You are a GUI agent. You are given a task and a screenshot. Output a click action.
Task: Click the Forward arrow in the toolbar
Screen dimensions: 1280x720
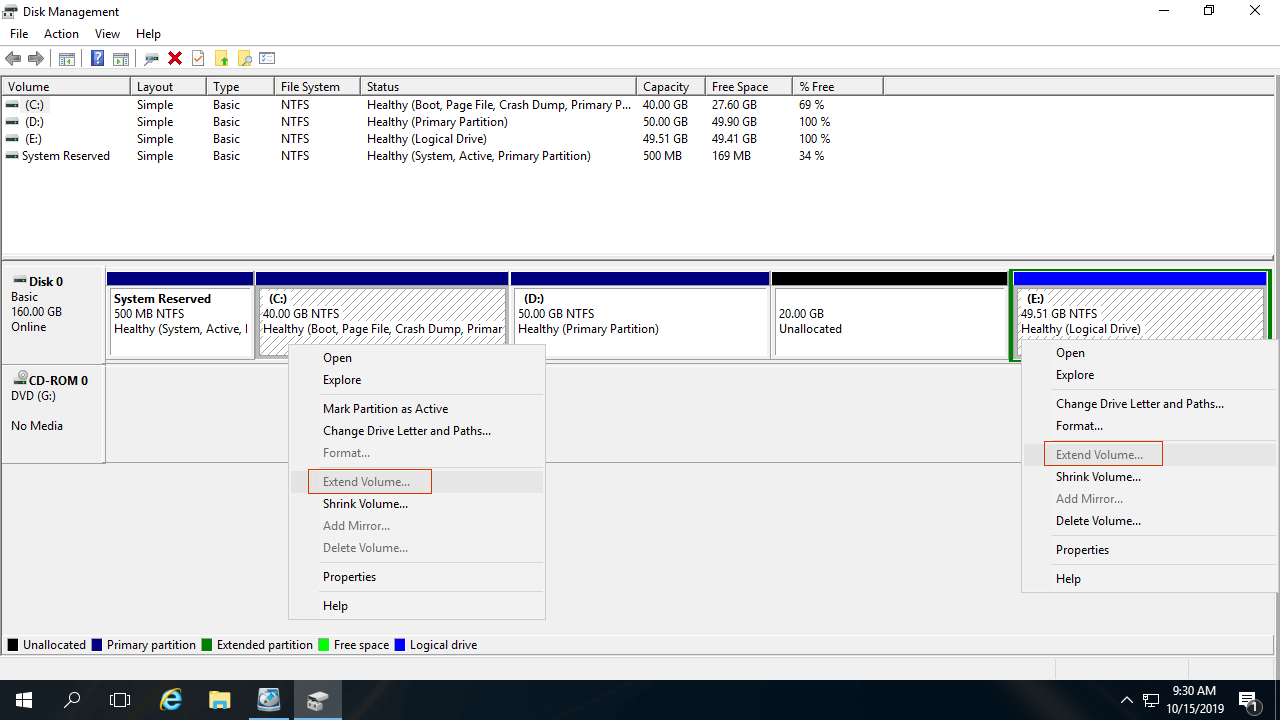coord(36,59)
